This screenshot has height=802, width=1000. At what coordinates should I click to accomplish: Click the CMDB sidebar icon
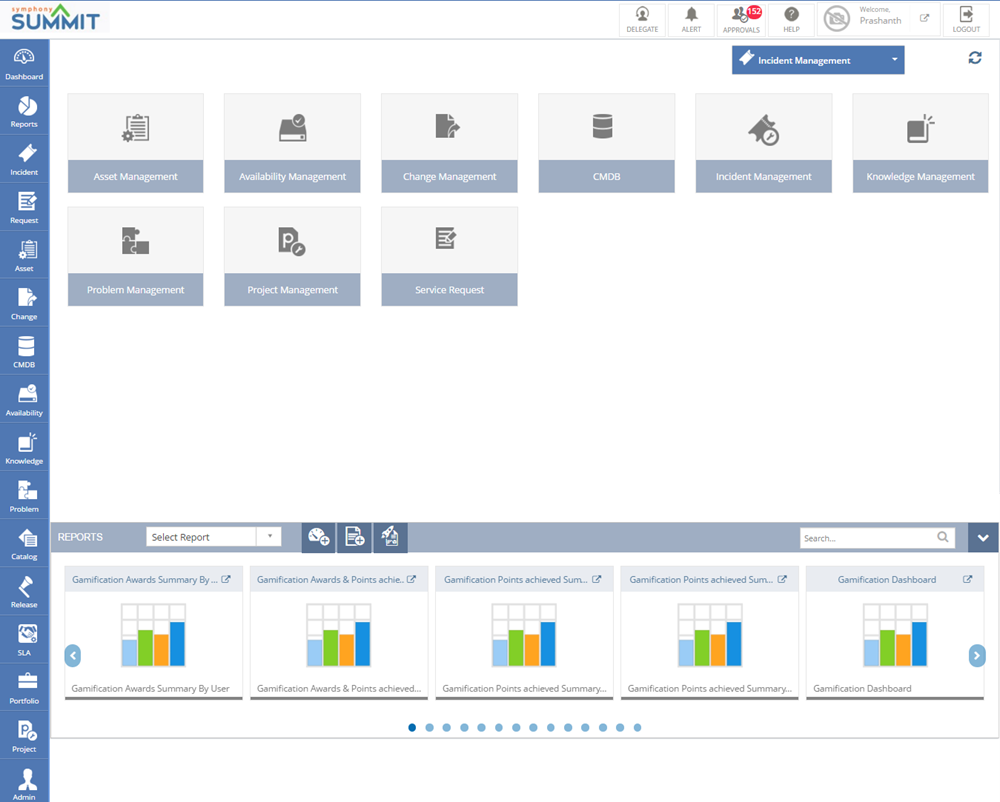tap(24, 352)
